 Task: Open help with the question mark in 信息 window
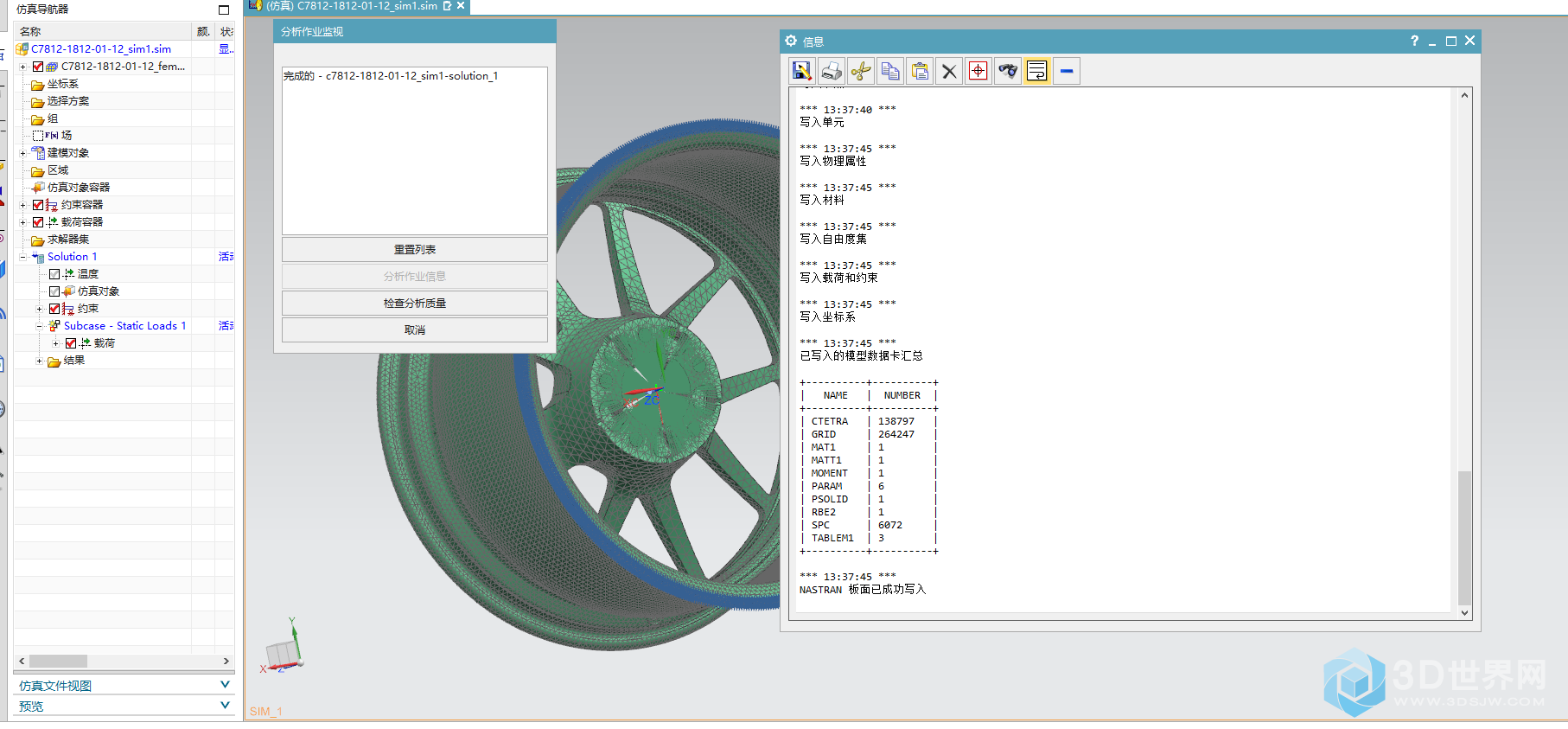tap(1414, 41)
